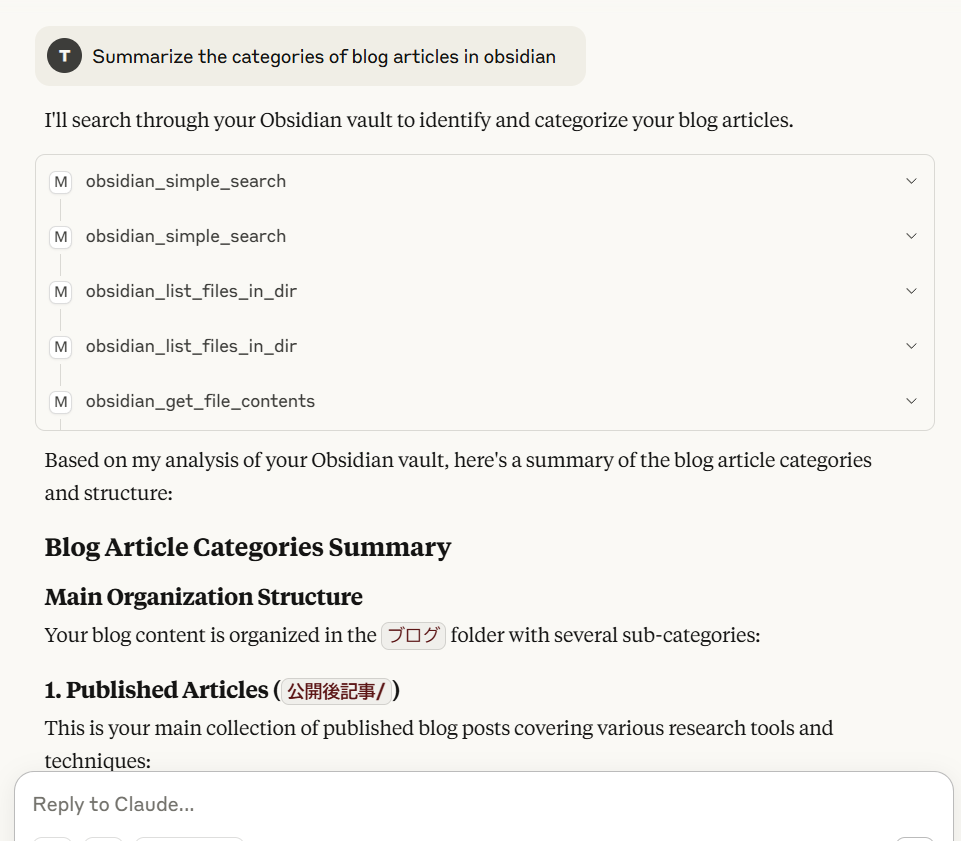The width and height of the screenshot is (961, 841).
Task: Click the M icon beside first obsidian_simple_search
Action: 61,182
